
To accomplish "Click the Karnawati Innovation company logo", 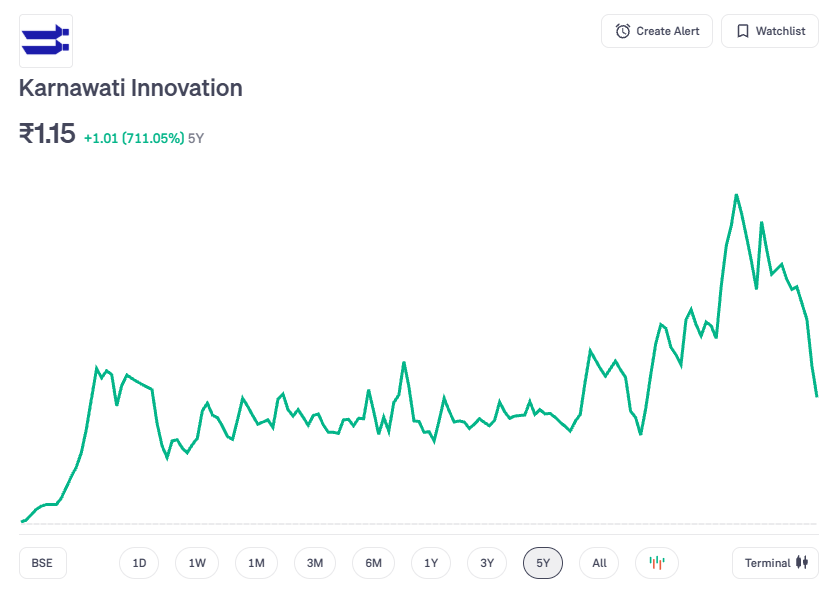I will 46,41.
